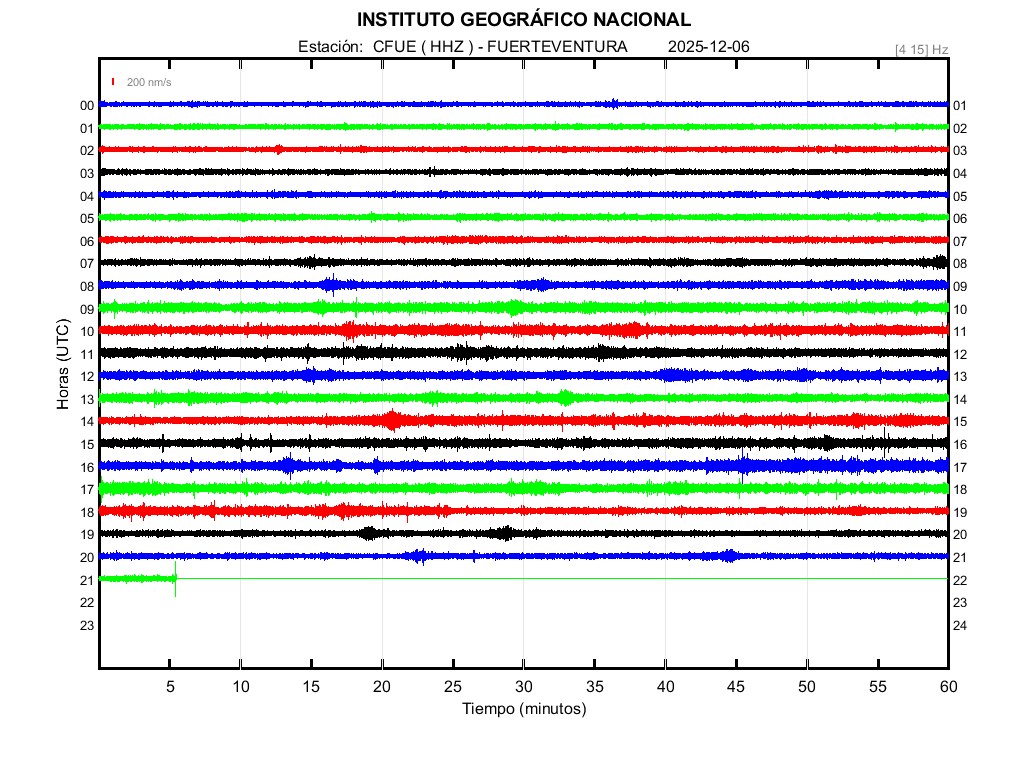Click the 30 minute tick label on the time axis
1024x768 pixels.
point(523,686)
